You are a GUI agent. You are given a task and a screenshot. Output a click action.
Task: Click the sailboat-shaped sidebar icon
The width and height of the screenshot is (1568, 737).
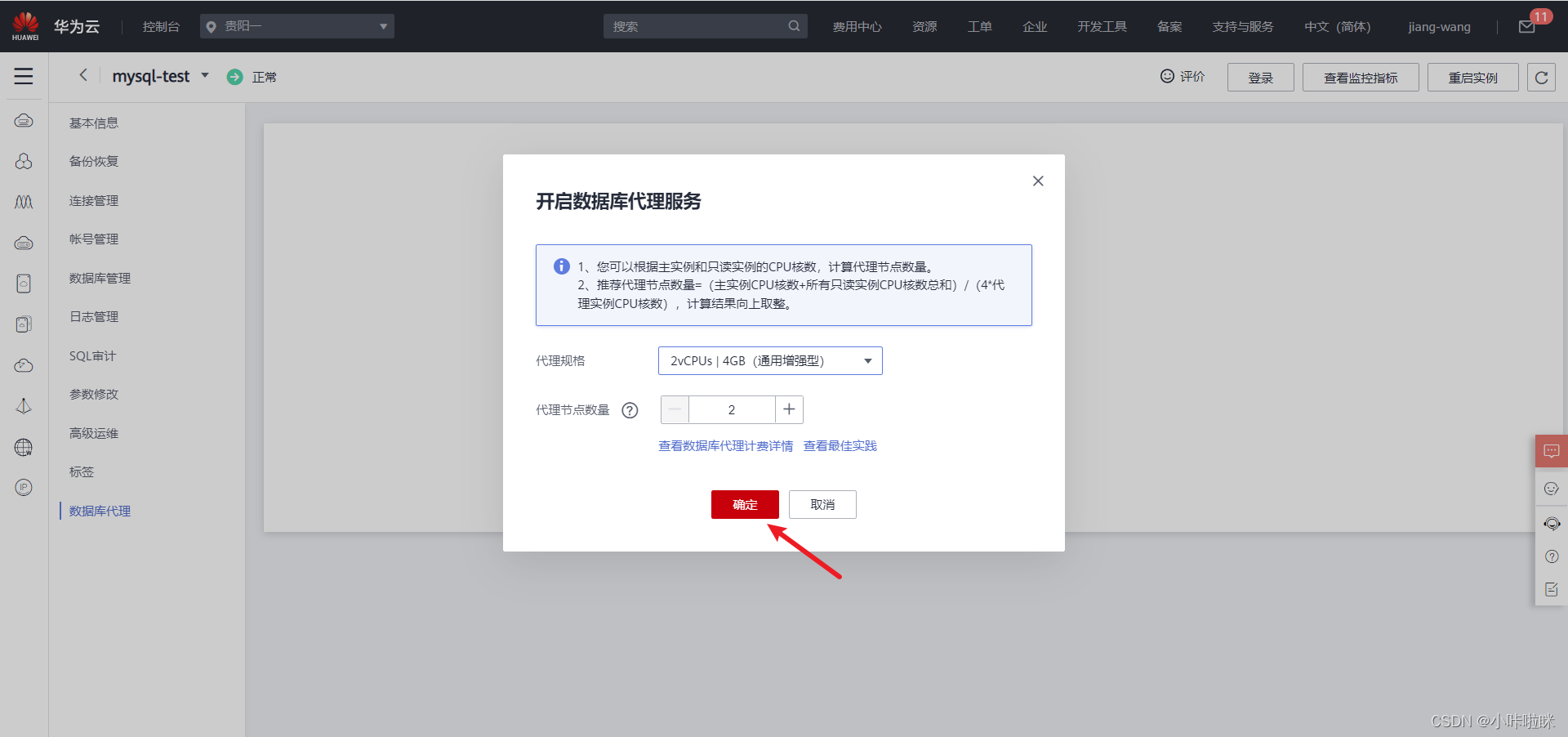tap(24, 406)
